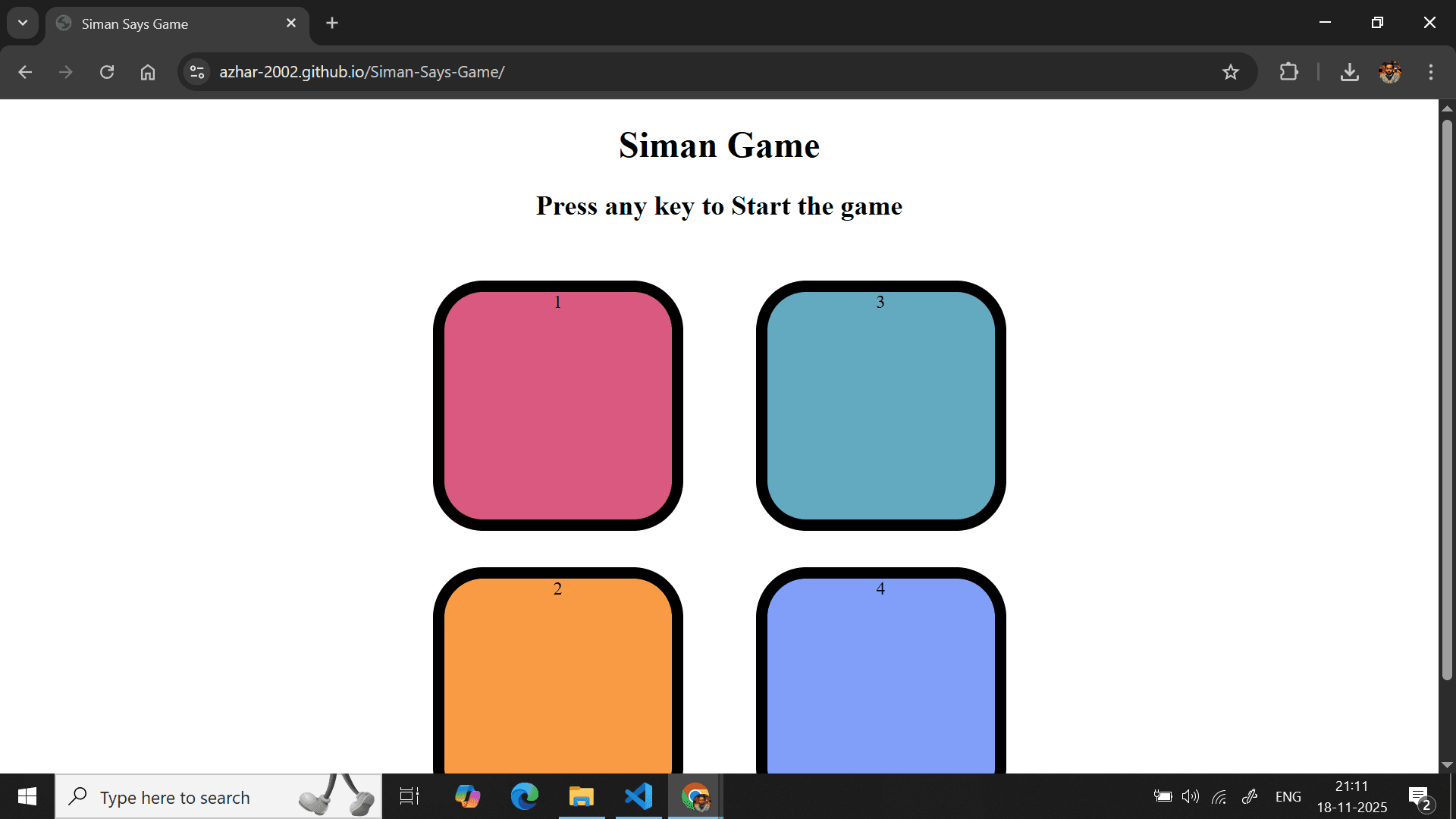Viewport: 1456px width, 819px height.
Task: Open the Downloads icon in toolbar
Action: 1350,72
